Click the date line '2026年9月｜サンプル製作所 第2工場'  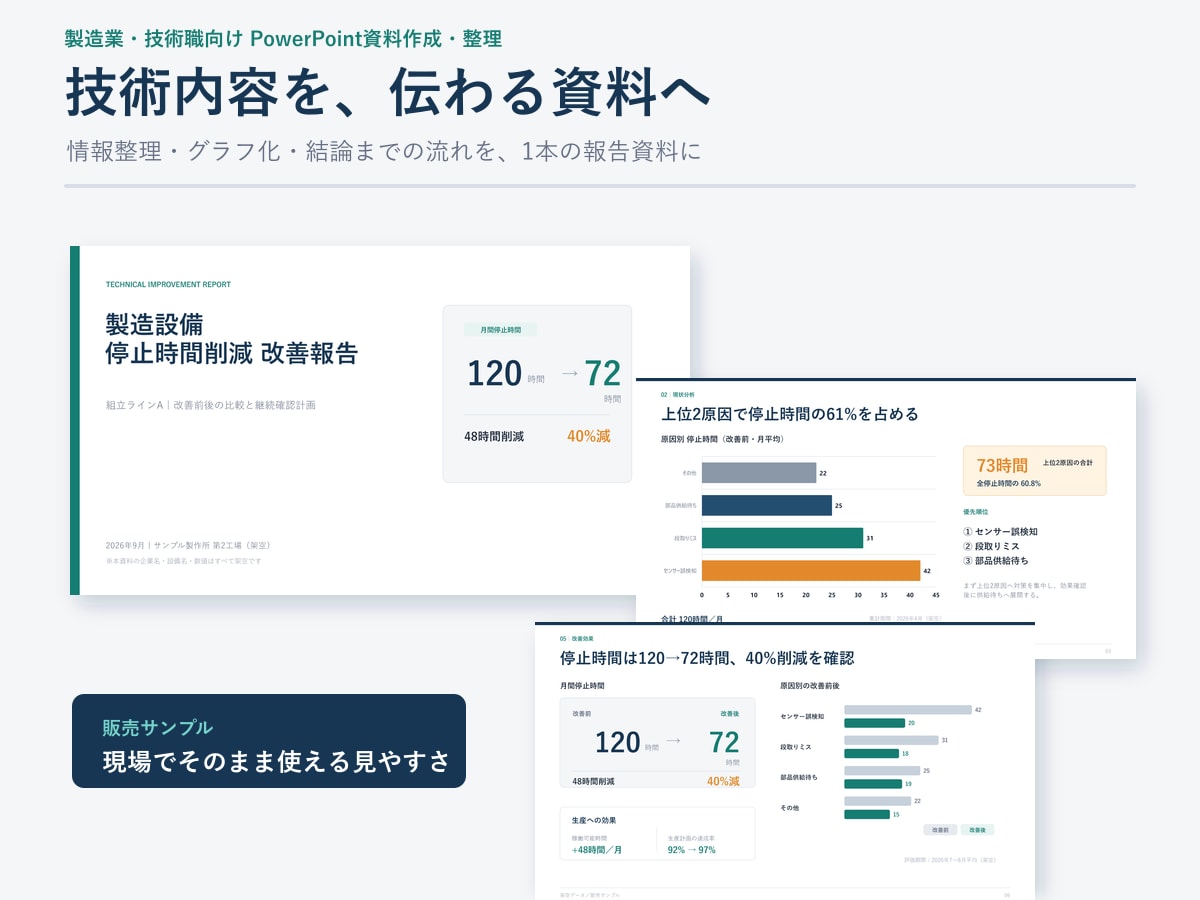pos(188,545)
